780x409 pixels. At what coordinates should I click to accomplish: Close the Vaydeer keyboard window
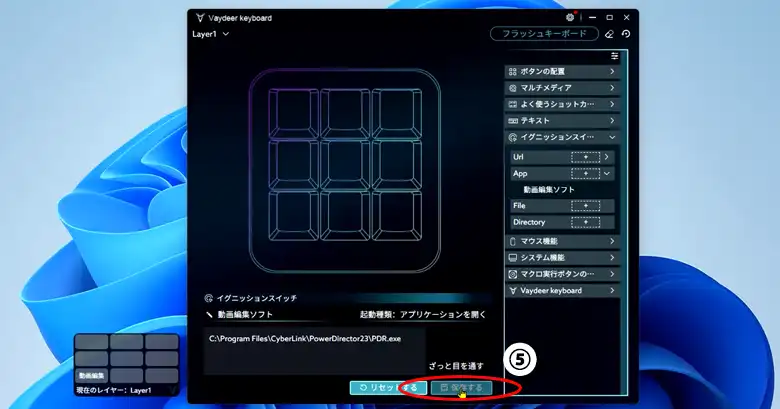click(x=627, y=17)
